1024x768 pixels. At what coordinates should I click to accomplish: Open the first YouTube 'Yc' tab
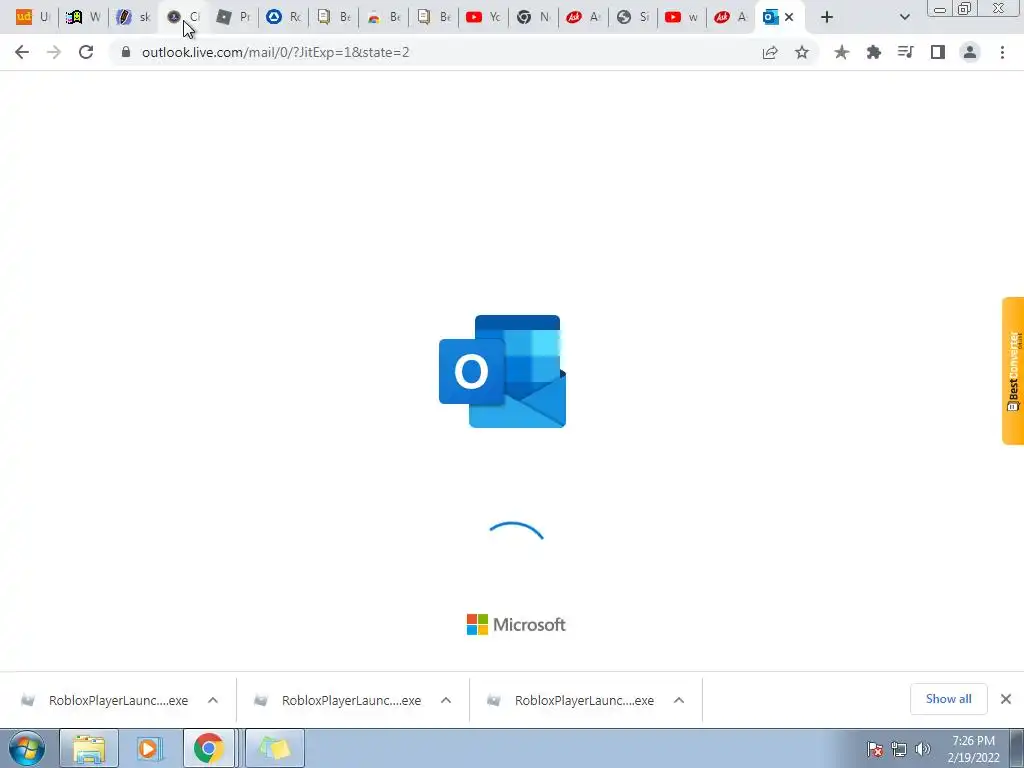[484, 17]
